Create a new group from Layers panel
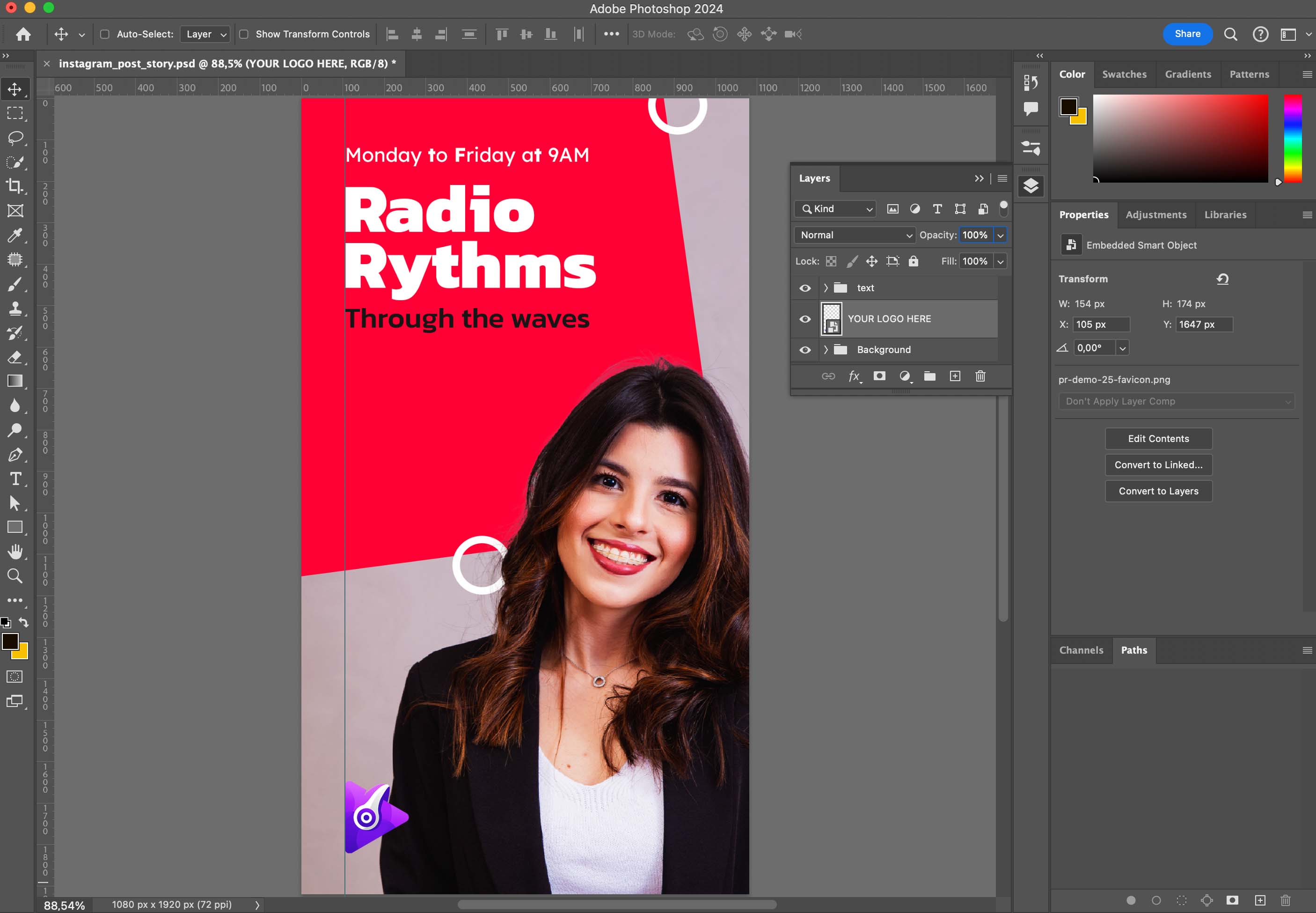The height and width of the screenshot is (913, 1316). point(929,376)
